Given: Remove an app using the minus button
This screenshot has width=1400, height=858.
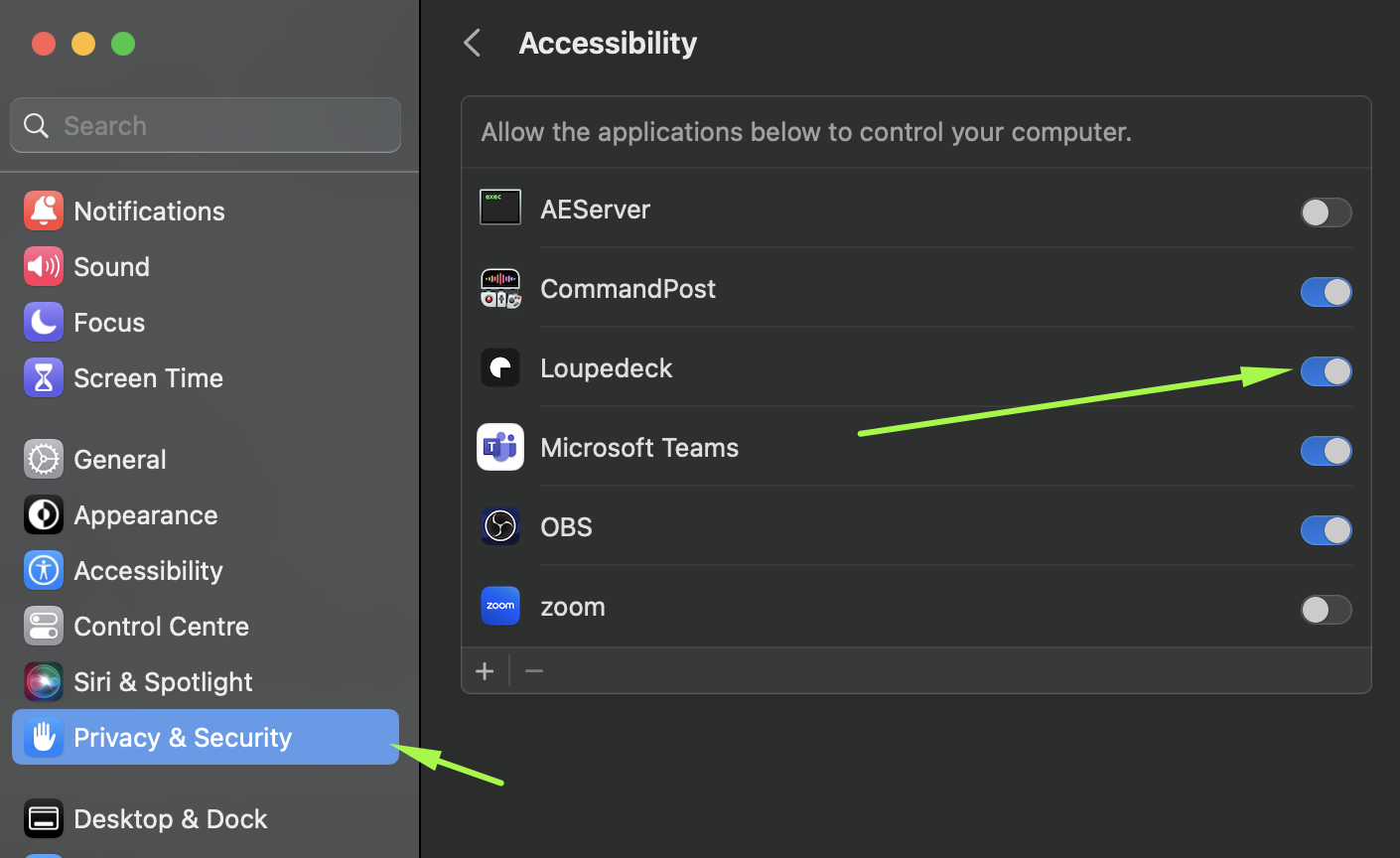Looking at the screenshot, I should [x=534, y=671].
